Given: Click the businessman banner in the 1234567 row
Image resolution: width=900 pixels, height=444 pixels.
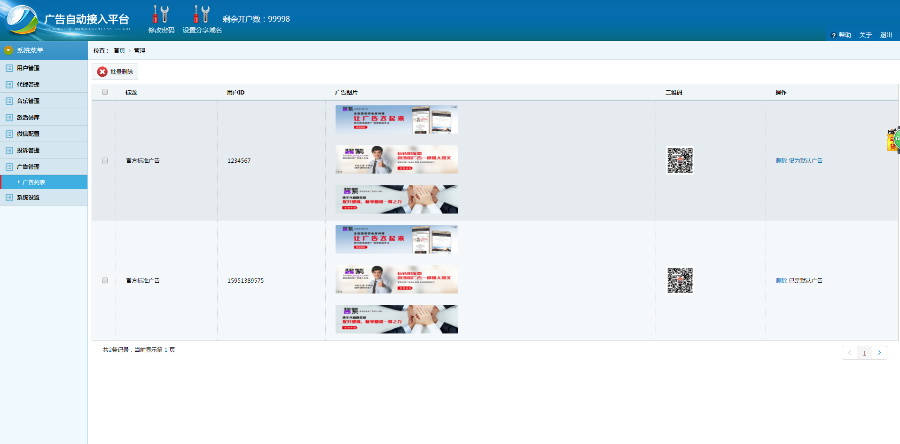Looking at the screenshot, I should point(397,159).
